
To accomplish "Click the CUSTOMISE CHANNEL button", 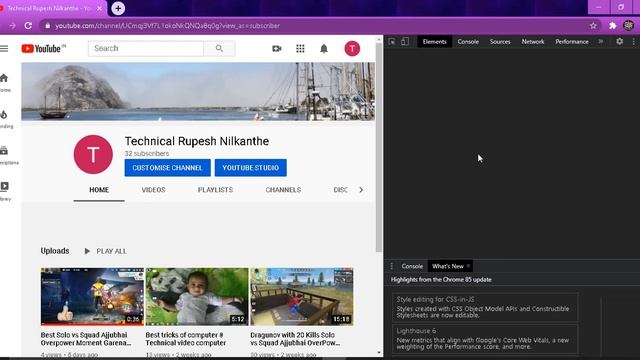I will 167,168.
